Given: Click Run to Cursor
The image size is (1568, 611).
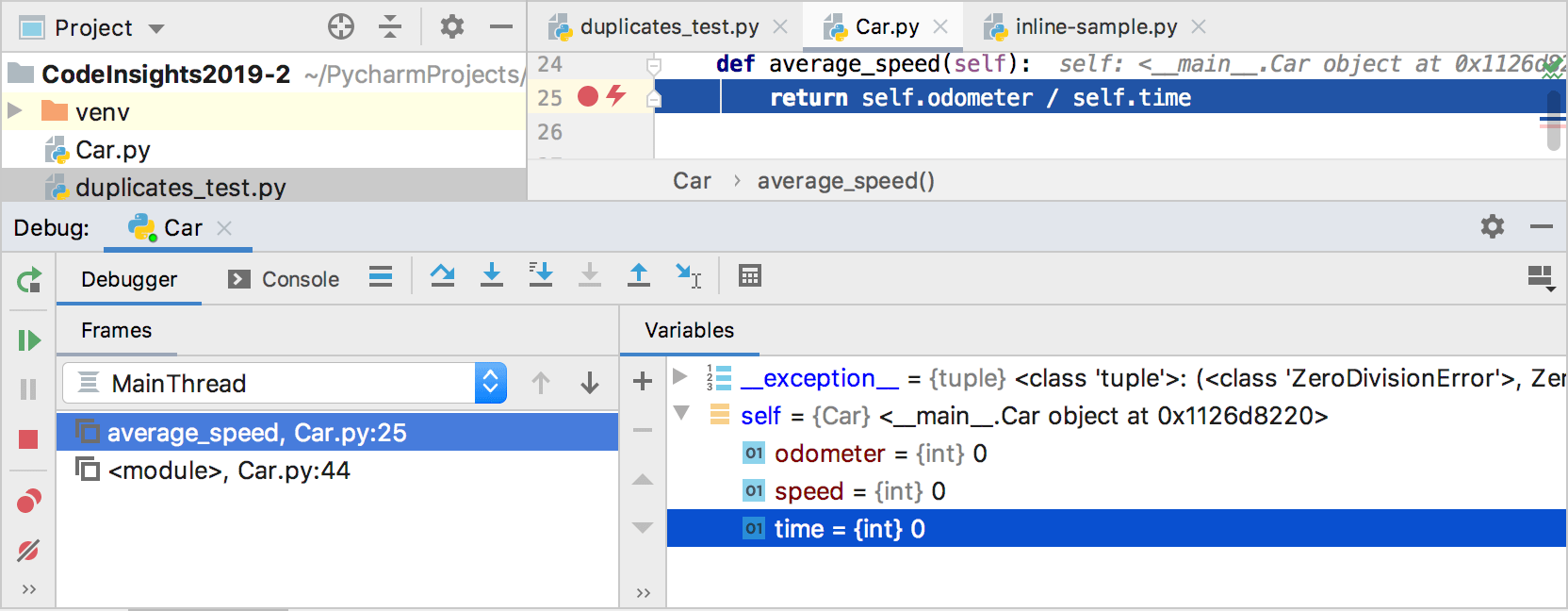Looking at the screenshot, I should pyautogui.click(x=689, y=275).
